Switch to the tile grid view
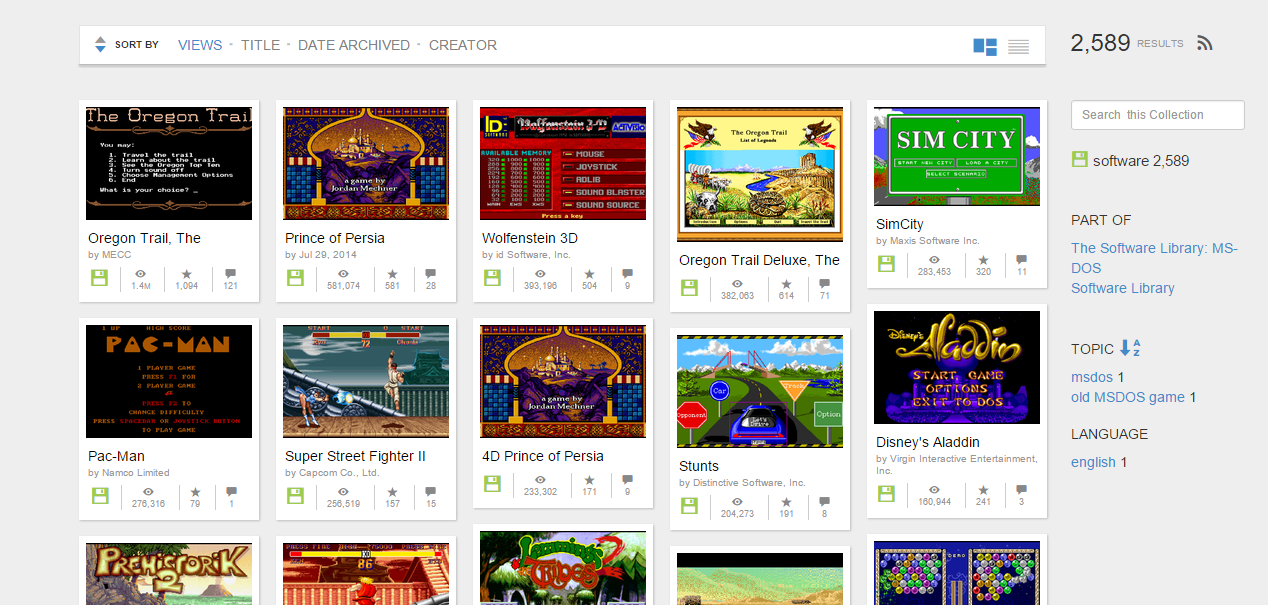Viewport: 1268px width, 605px height. pos(985,46)
